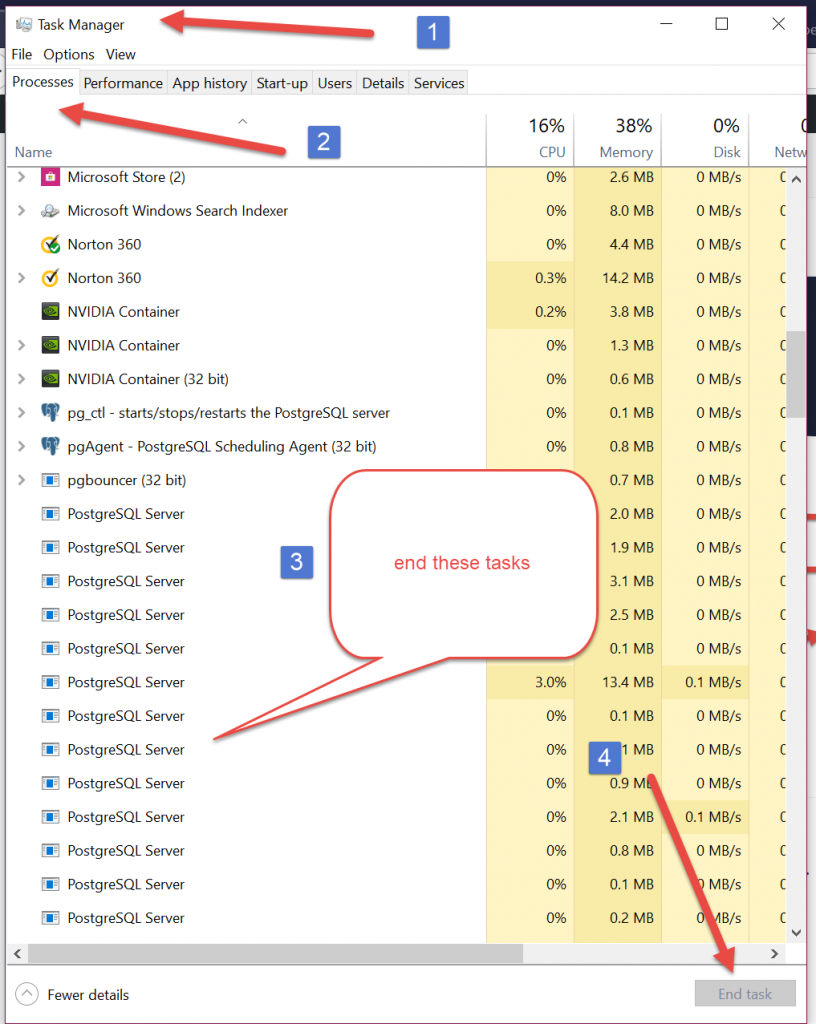Image resolution: width=816 pixels, height=1024 pixels.
Task: Select the pgAgent Scheduling Agent icon
Action: tap(50, 446)
